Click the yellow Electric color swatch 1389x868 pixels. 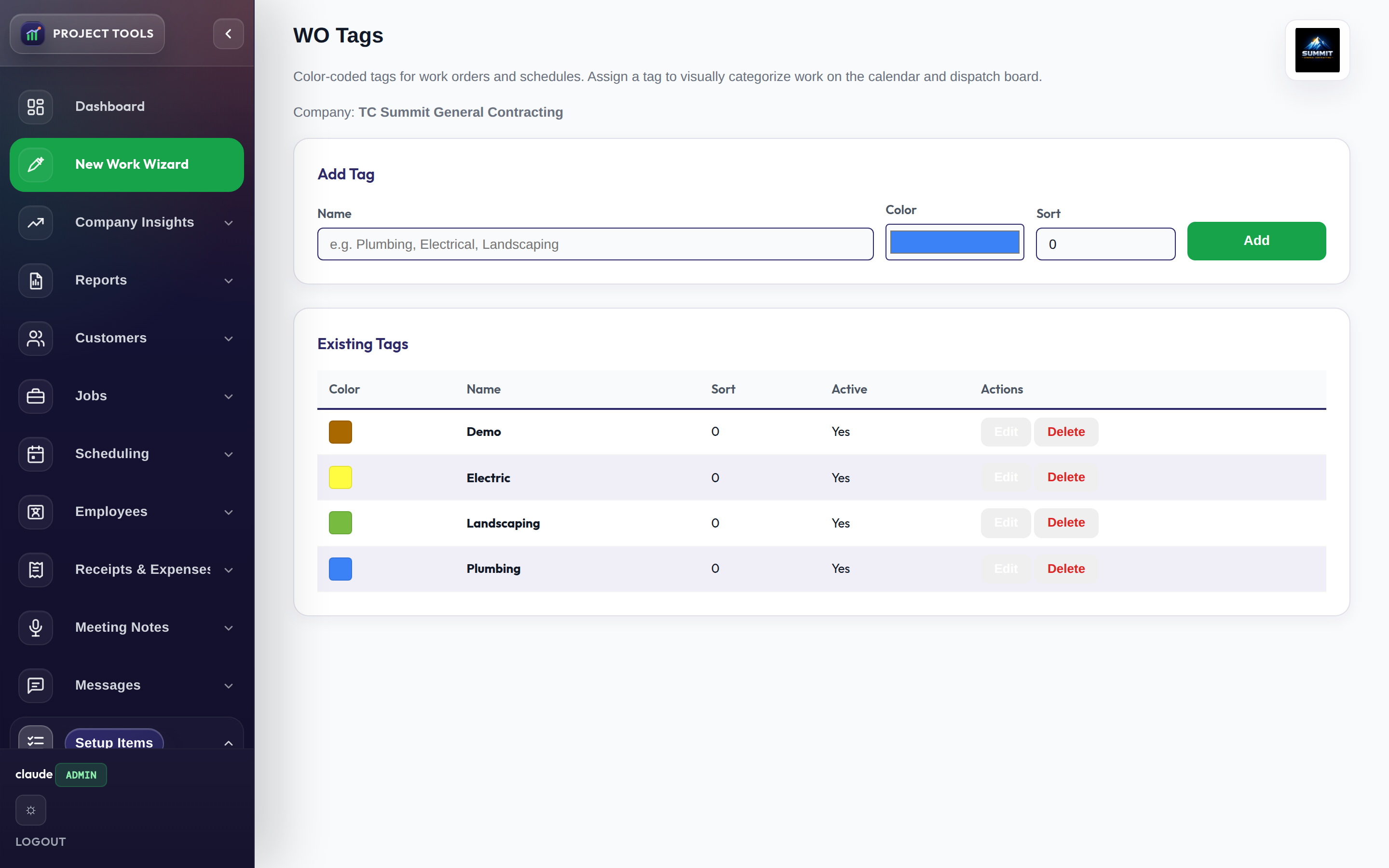tap(340, 477)
